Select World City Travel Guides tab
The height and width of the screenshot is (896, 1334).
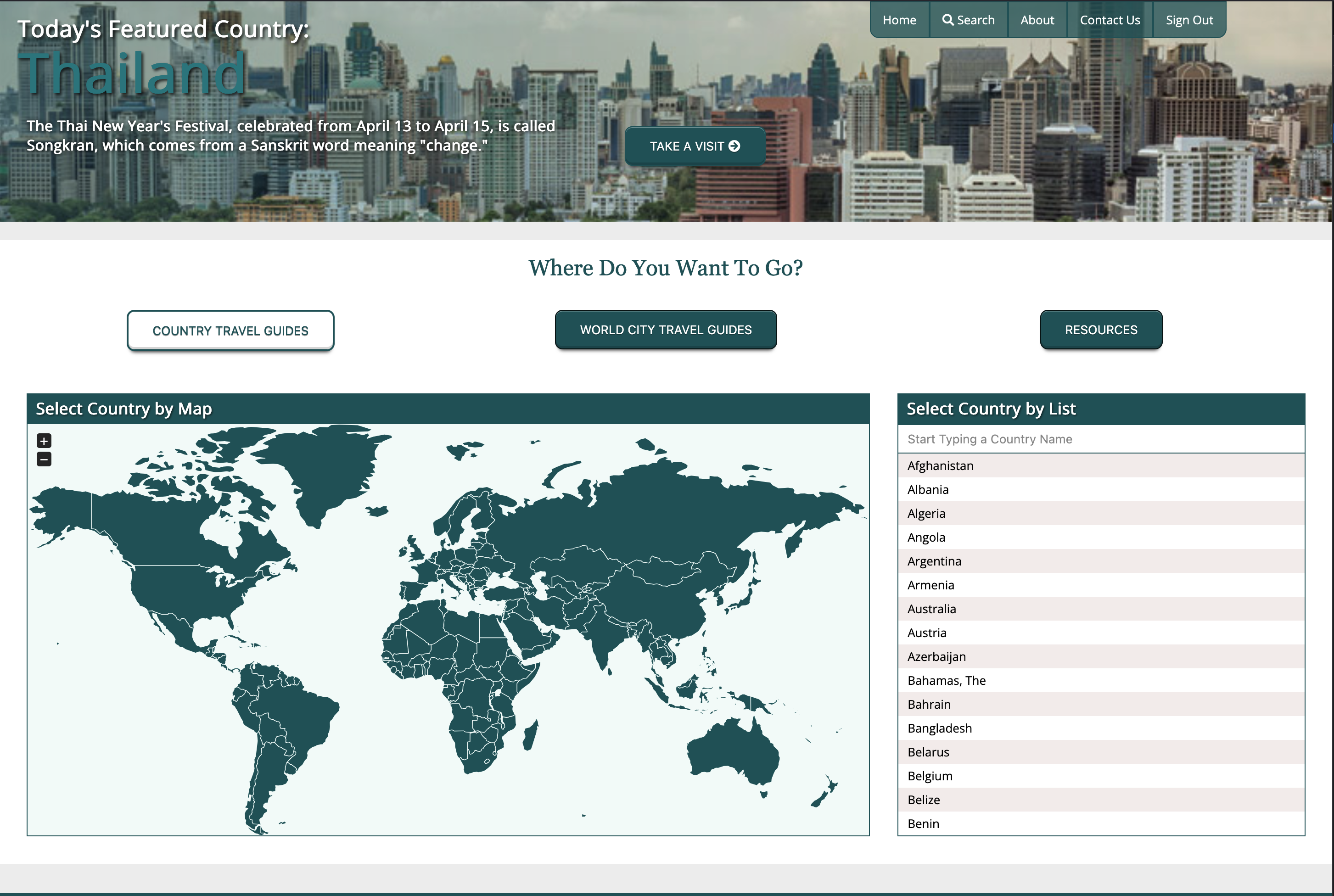[x=666, y=330]
